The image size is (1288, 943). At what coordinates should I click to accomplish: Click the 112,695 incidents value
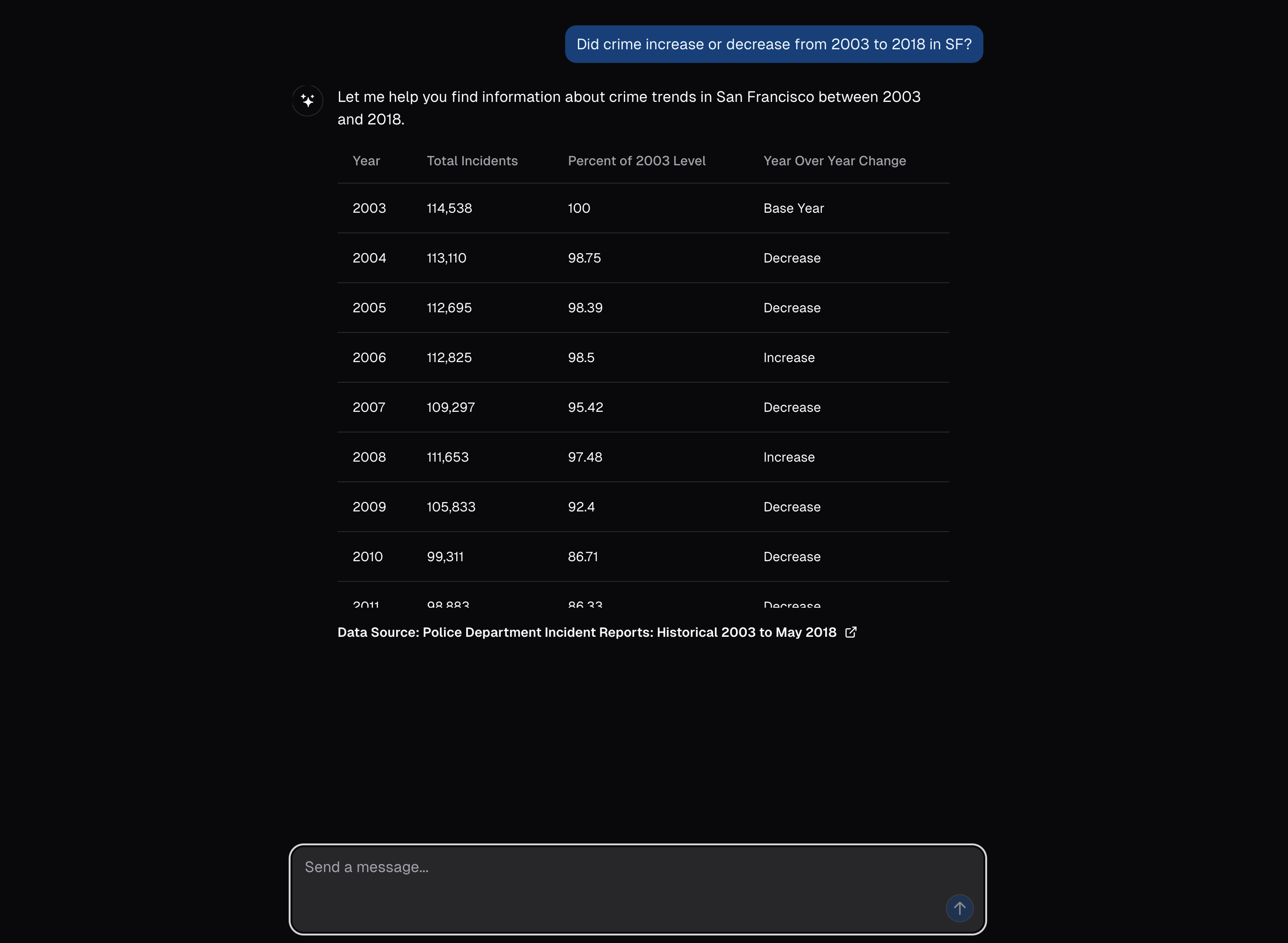(450, 308)
